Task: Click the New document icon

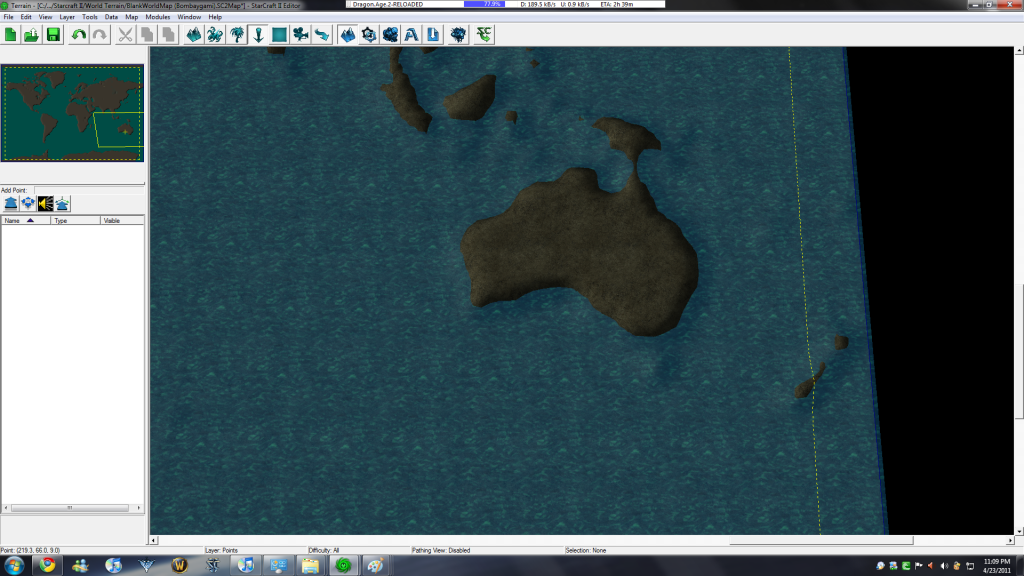Action: tap(10, 35)
